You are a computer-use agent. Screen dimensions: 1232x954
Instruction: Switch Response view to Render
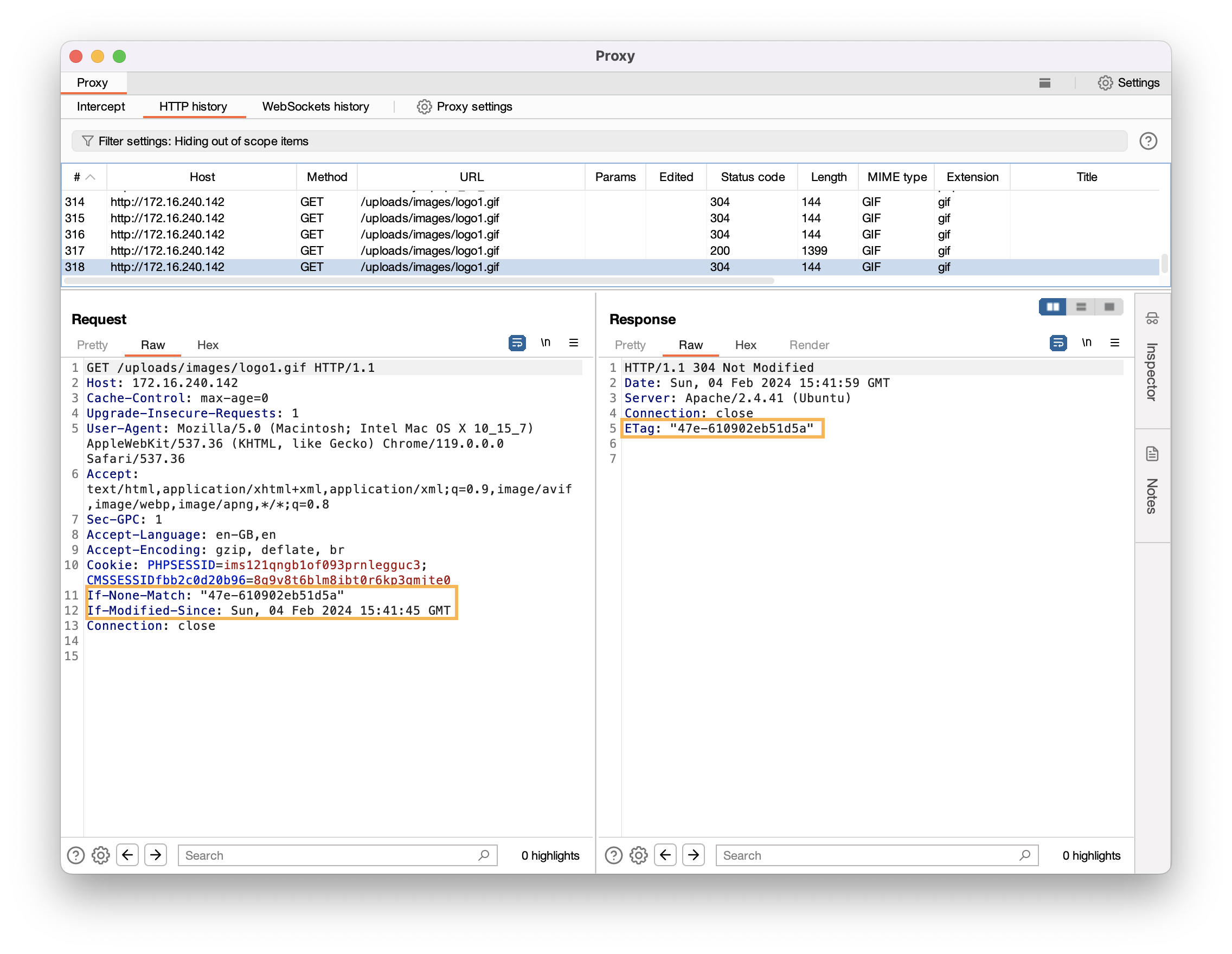click(x=809, y=345)
